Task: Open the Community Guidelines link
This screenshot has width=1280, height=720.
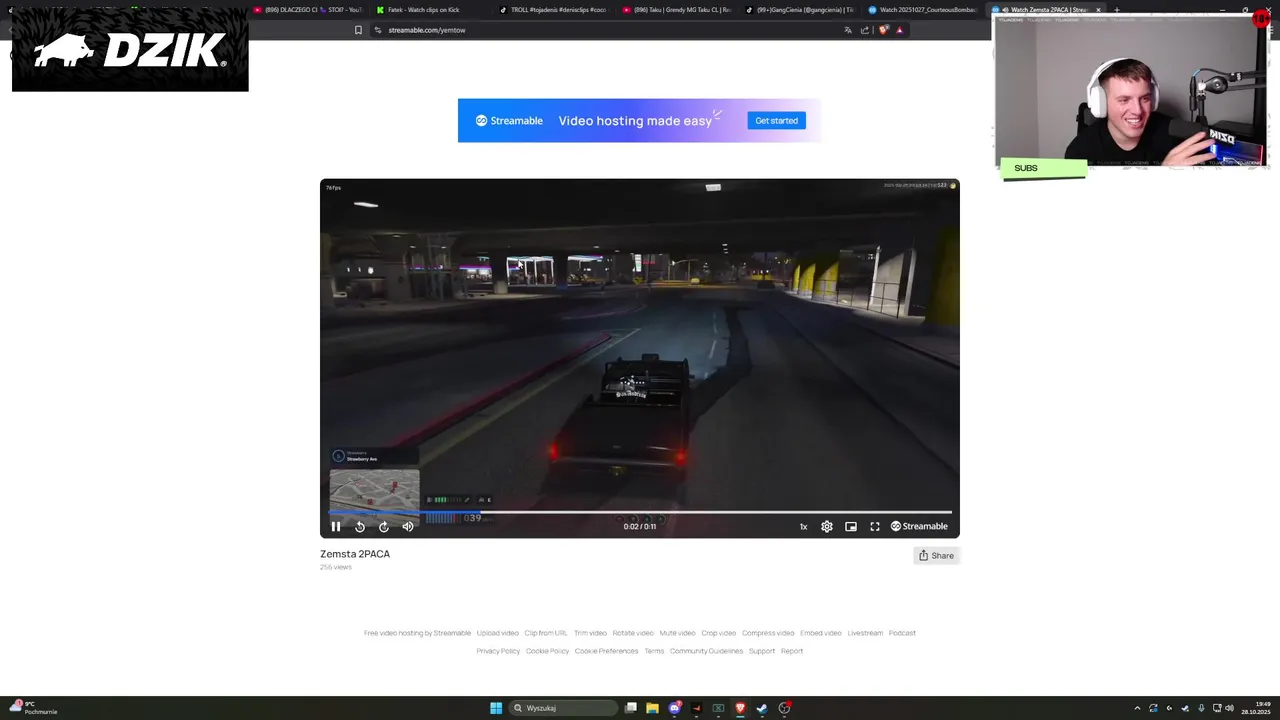Action: click(706, 651)
